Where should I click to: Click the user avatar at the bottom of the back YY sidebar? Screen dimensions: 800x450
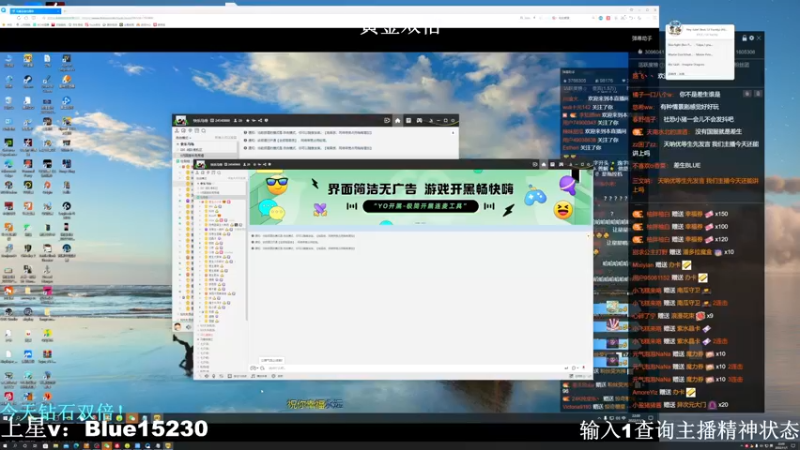click(178, 327)
